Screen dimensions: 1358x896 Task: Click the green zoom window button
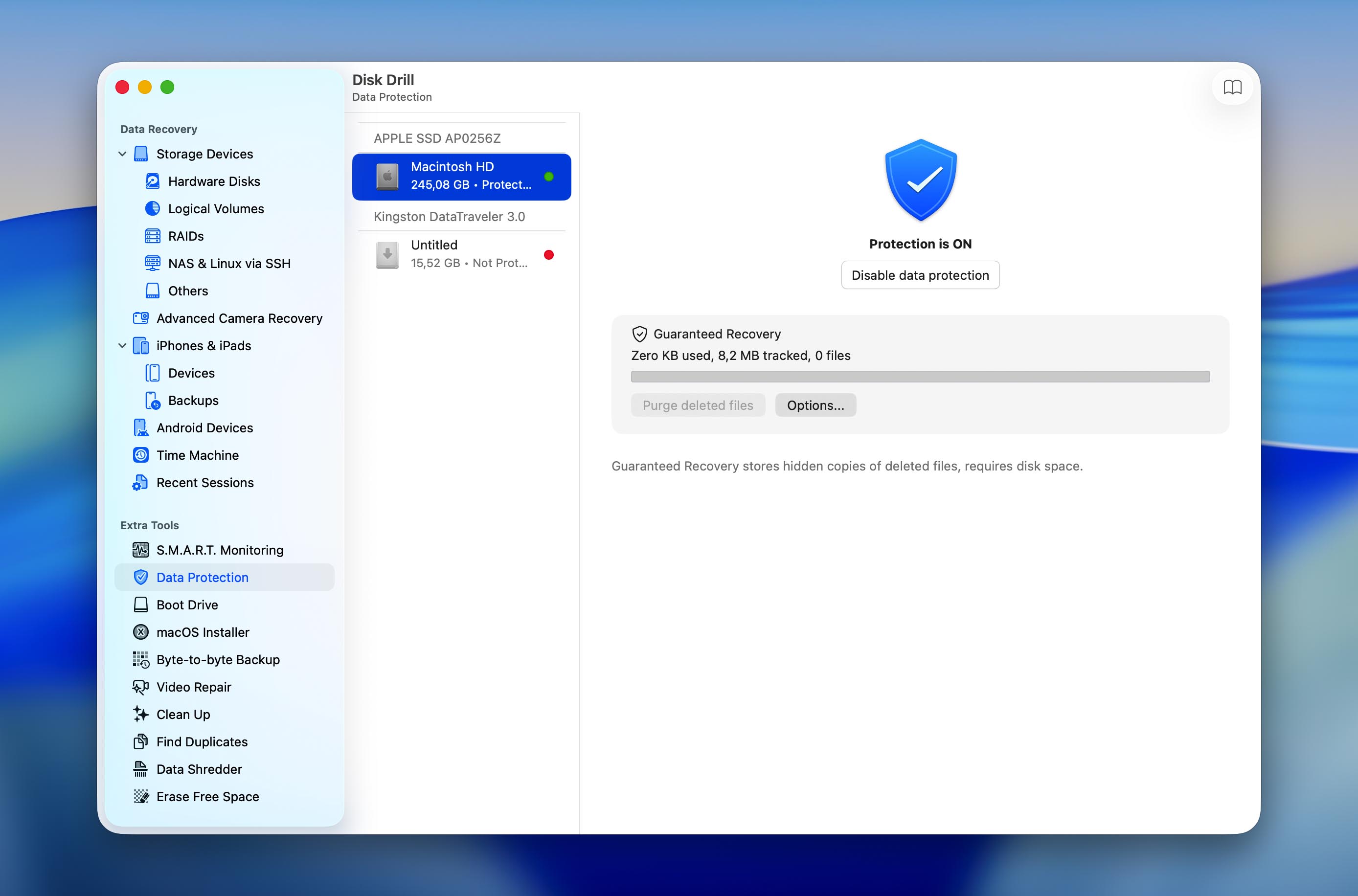pos(167,87)
